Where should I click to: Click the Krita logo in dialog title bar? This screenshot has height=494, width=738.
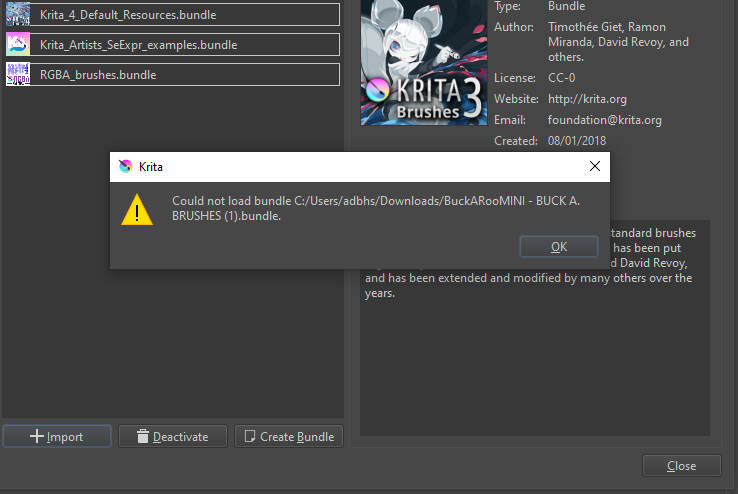point(126,166)
